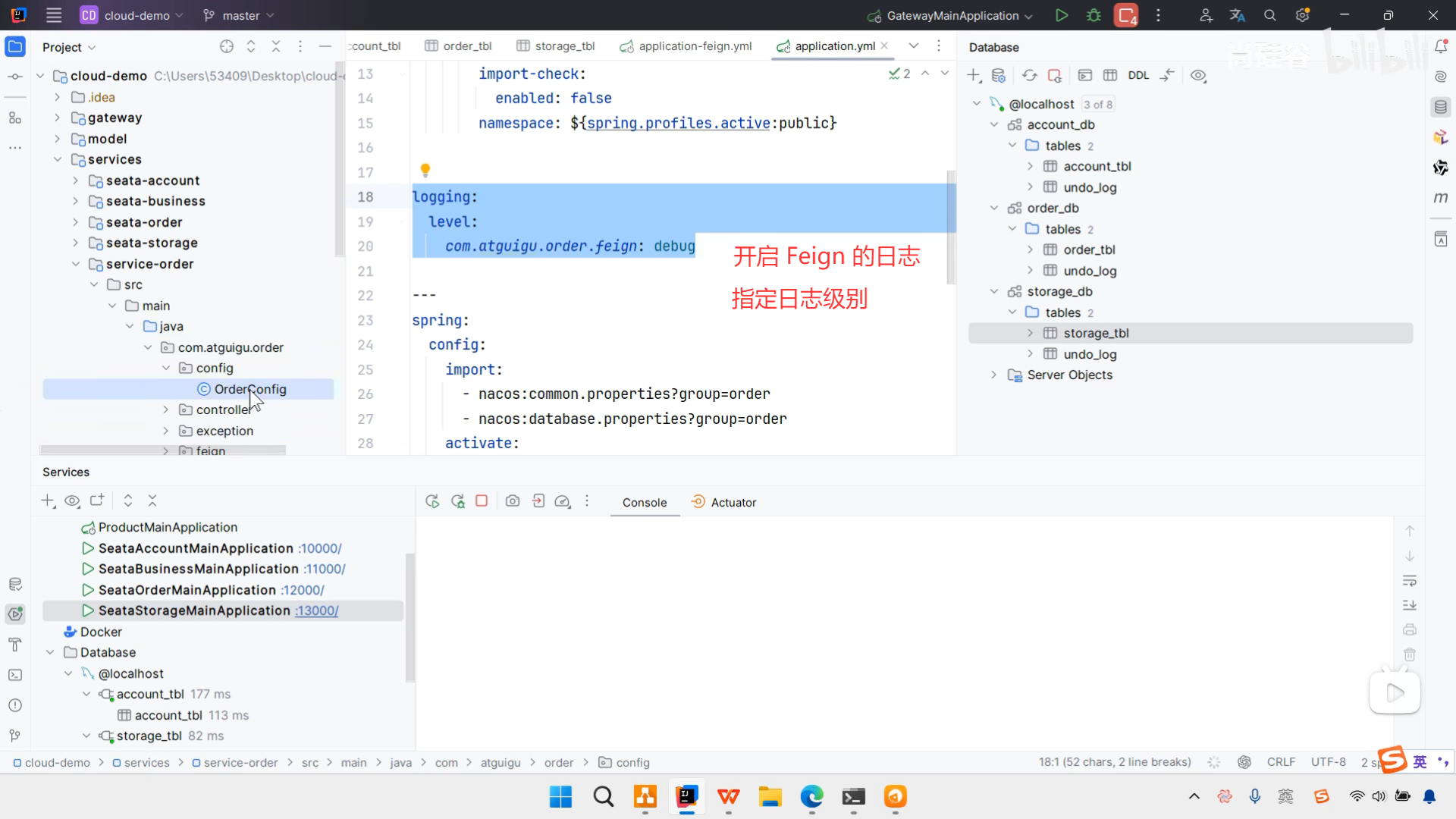This screenshot has height=819, width=1456.
Task: Click the screenshot camera icon in Services toolbar
Action: click(513, 501)
